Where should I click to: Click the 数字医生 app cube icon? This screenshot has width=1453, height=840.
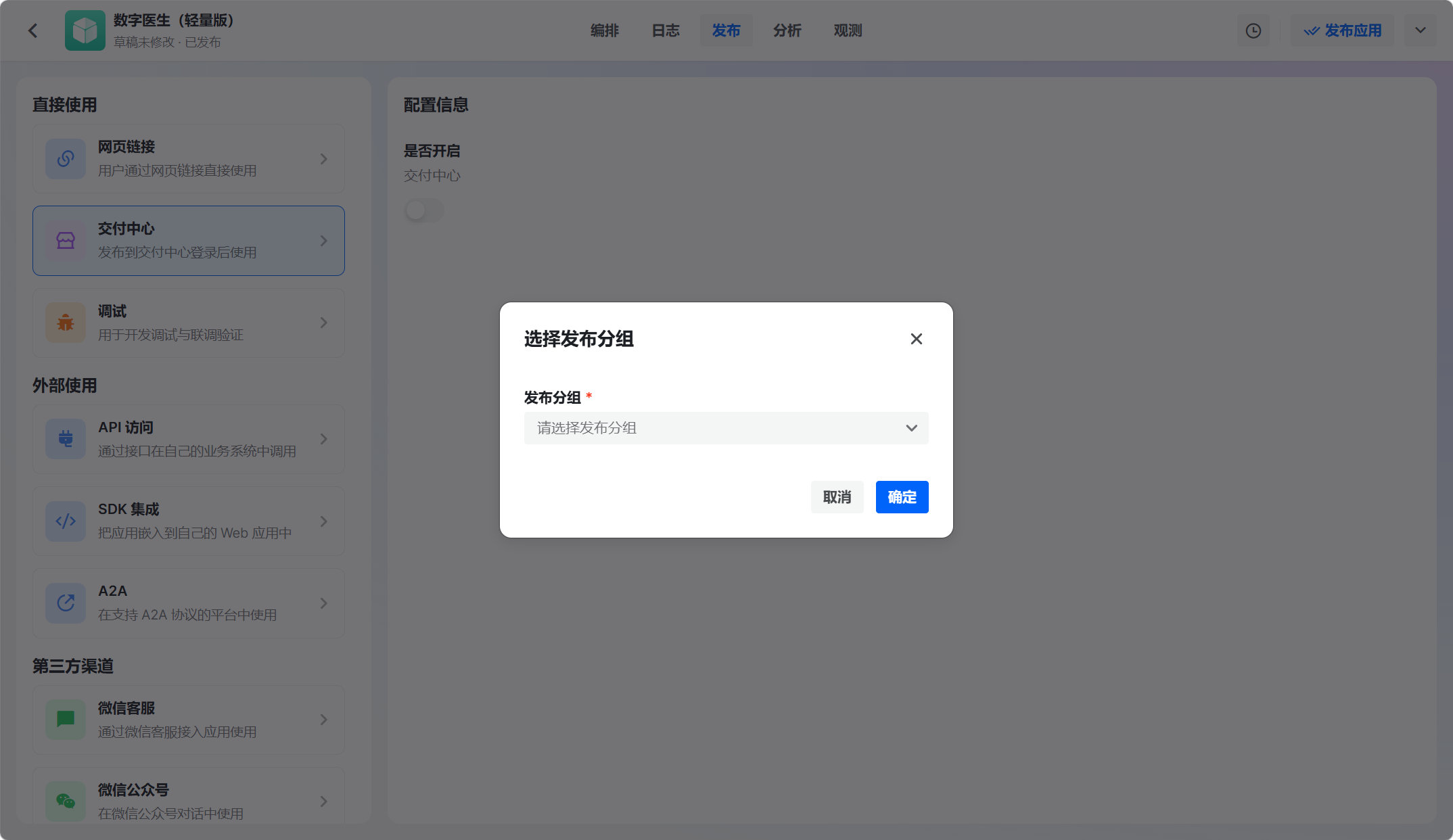[x=85, y=30]
